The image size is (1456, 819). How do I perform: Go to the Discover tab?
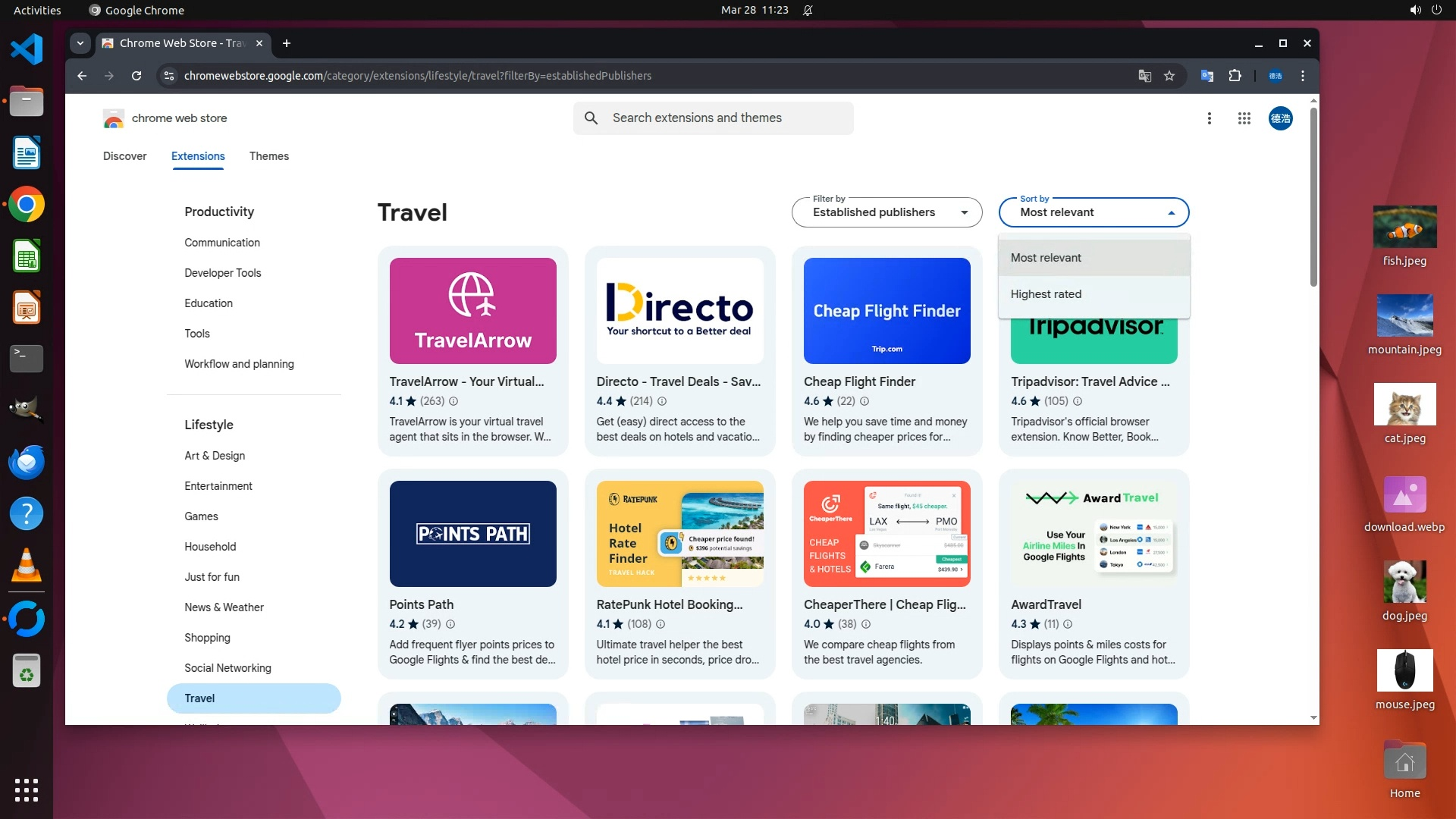point(124,156)
